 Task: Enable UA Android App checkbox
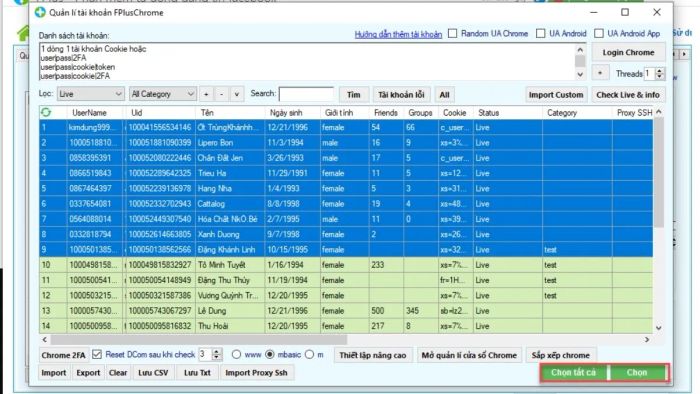[x=599, y=33]
